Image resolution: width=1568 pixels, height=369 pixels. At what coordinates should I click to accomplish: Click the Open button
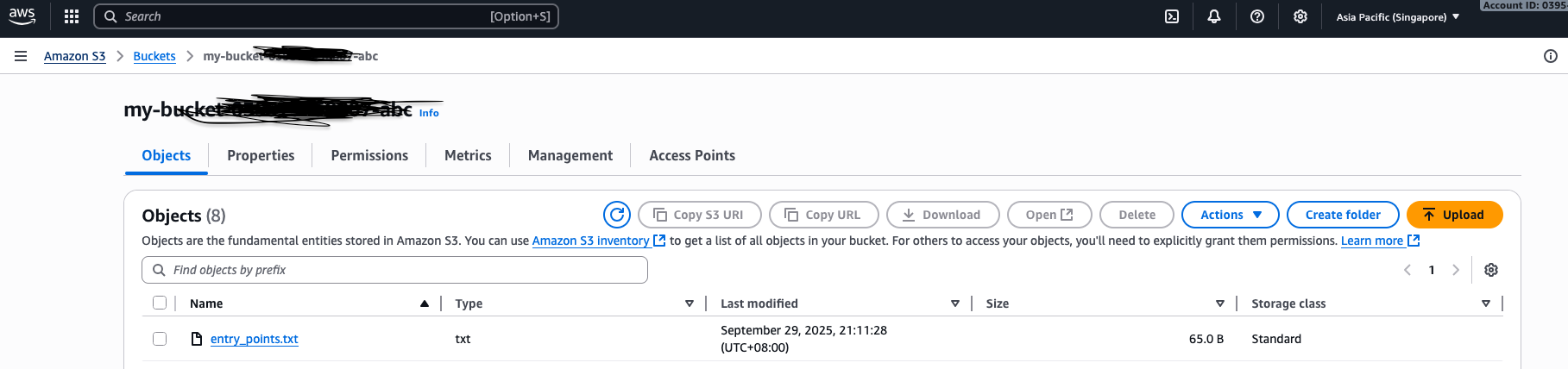tap(1049, 215)
